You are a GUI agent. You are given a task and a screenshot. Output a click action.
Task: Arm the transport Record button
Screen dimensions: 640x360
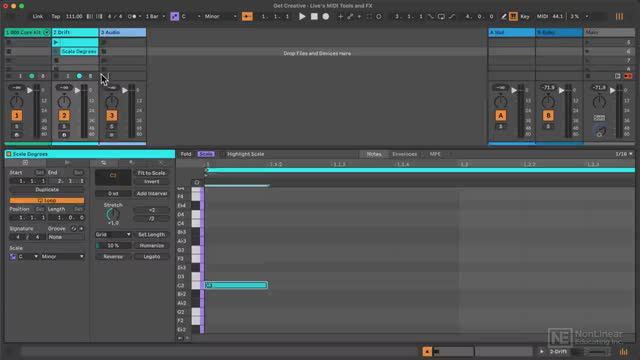click(x=326, y=16)
